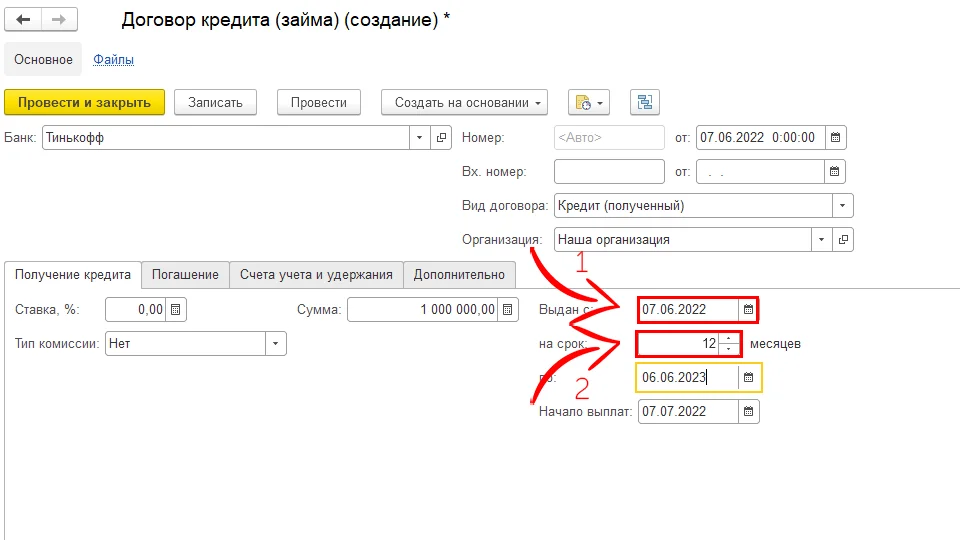Image resolution: width=960 pixels, height=540 pixels.
Task: Increase the loan term months stepper
Action: pyautogui.click(x=729, y=339)
